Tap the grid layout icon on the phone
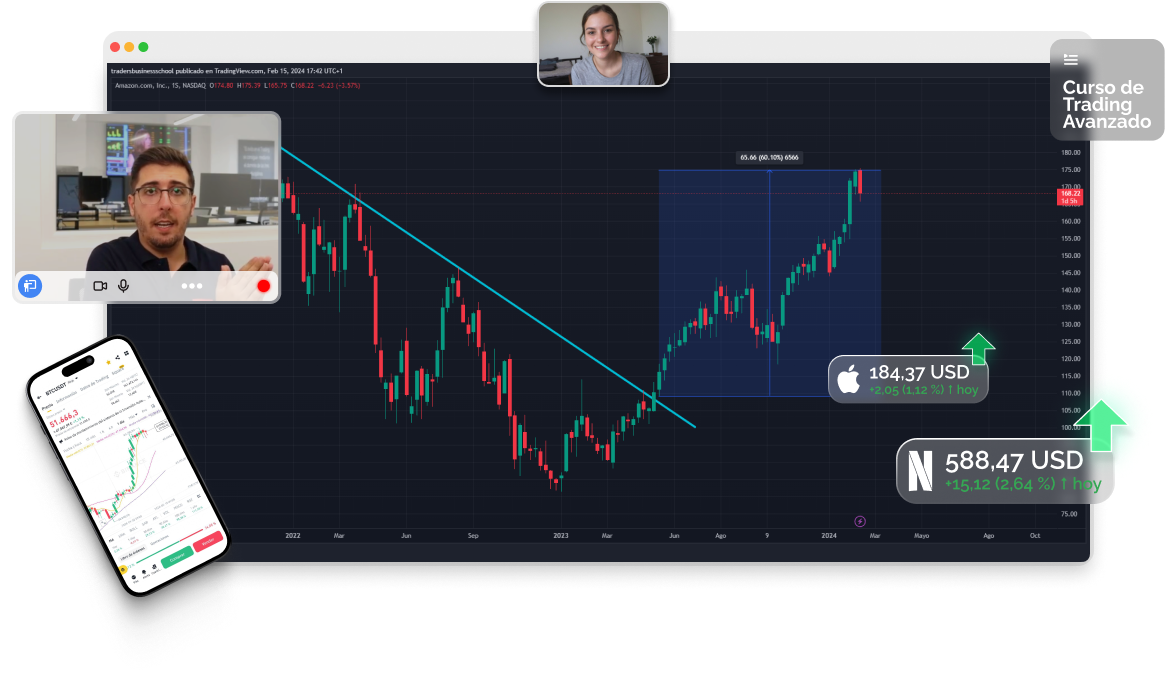 tap(126, 353)
